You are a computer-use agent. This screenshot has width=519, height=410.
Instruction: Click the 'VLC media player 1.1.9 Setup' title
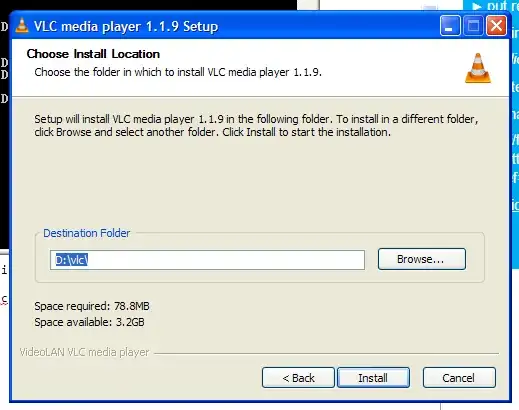coord(126,26)
